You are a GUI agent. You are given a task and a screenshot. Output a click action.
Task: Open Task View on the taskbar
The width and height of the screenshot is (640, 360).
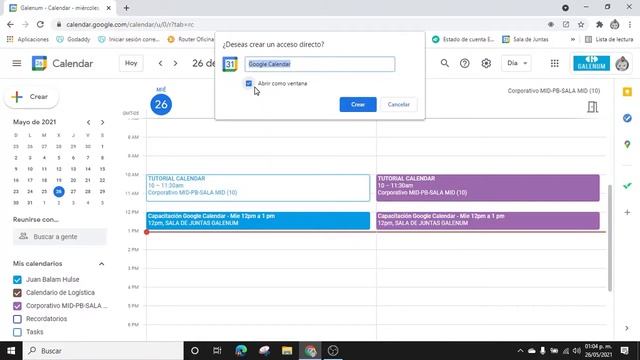point(217,351)
